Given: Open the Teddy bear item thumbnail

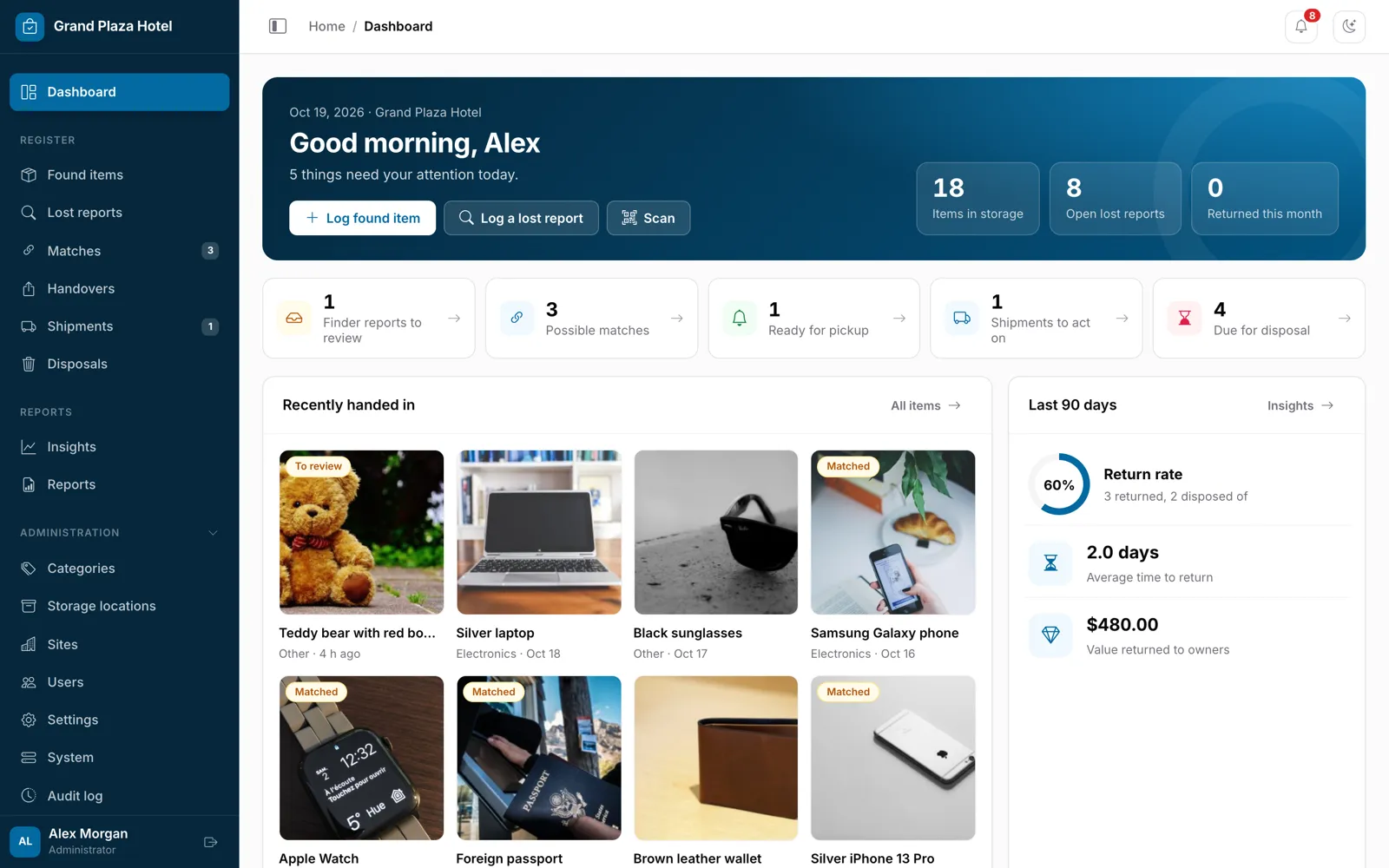Looking at the screenshot, I should click(x=361, y=532).
